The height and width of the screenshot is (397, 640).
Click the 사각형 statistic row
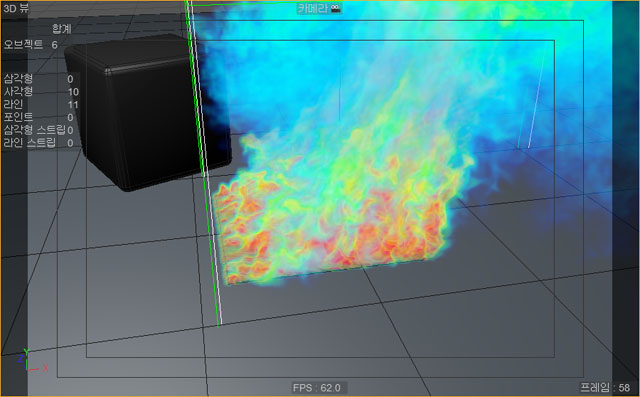(41, 91)
